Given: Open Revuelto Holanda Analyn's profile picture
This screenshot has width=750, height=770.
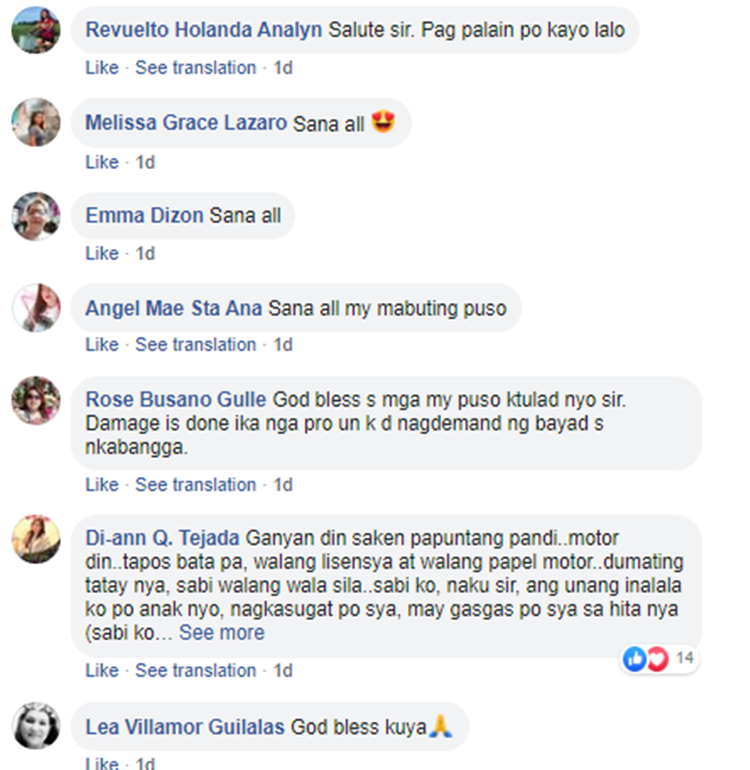Looking at the screenshot, I should [36, 29].
